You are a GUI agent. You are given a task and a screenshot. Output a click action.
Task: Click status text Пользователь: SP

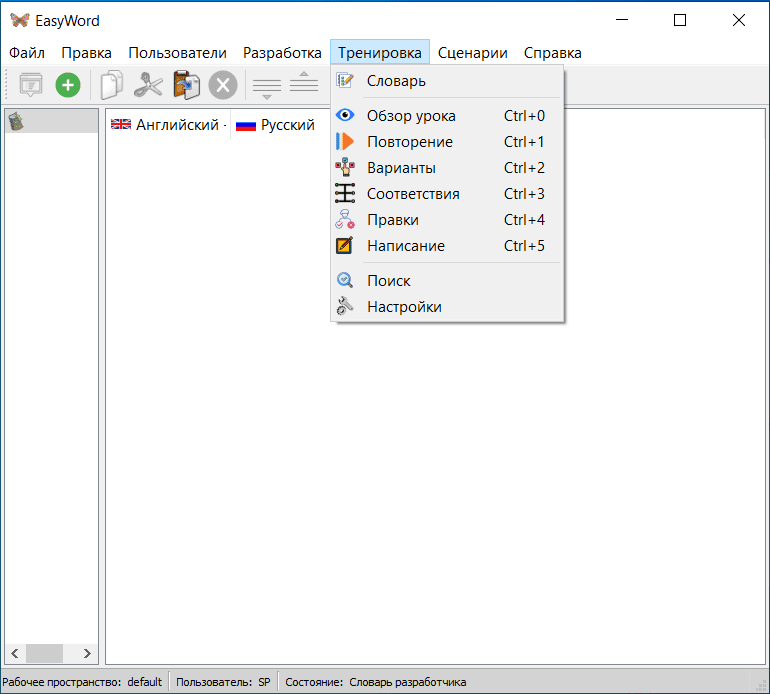pos(223,682)
